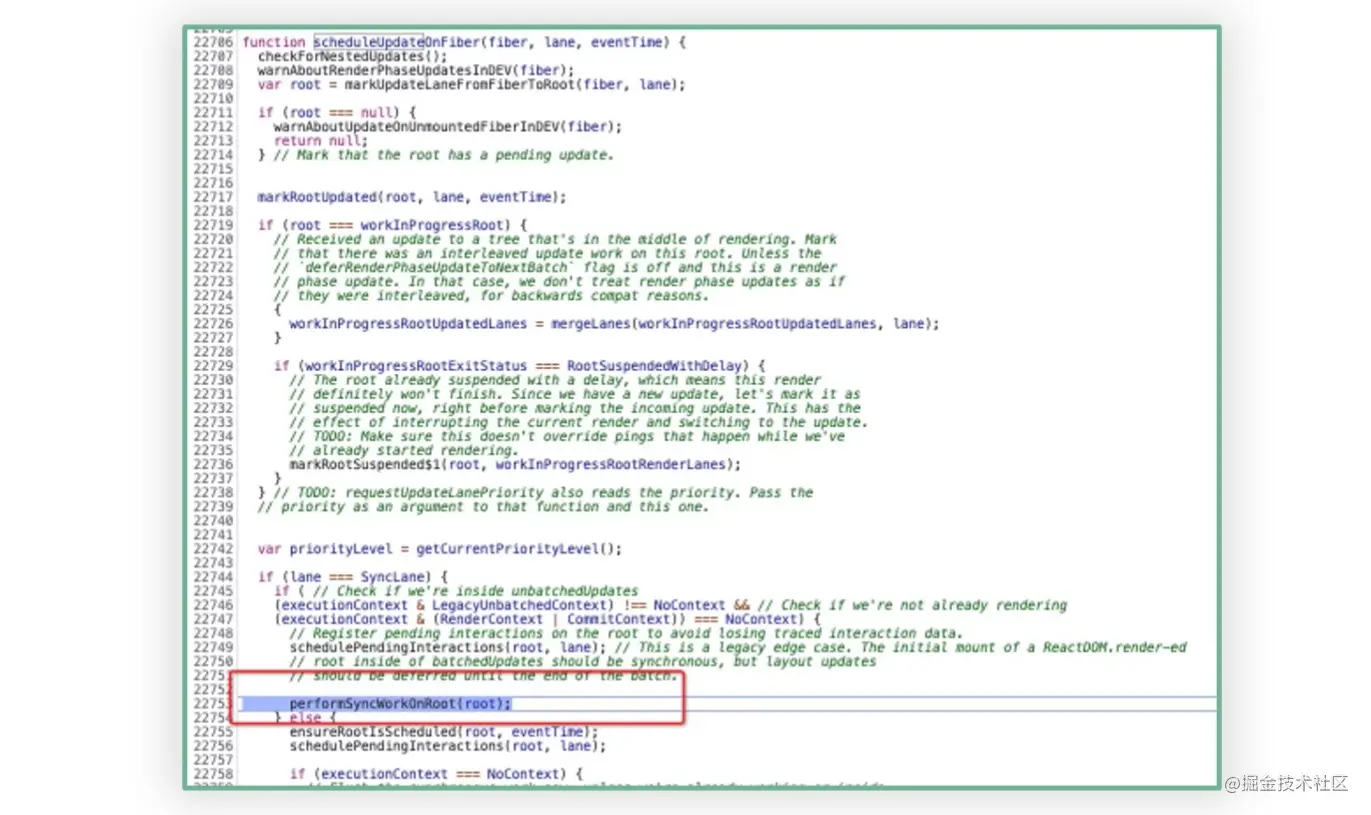Click line number 22744 in the gutter
1371x815 pixels.
[x=213, y=577]
